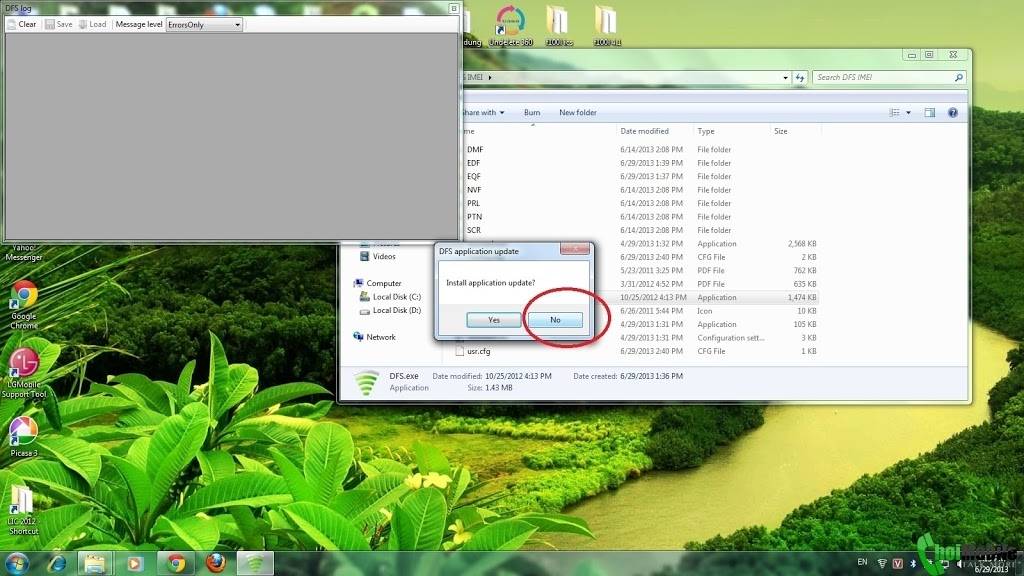This screenshot has width=1024, height=576.
Task: Click the DFS.exe icon in details pane
Action: (x=366, y=383)
